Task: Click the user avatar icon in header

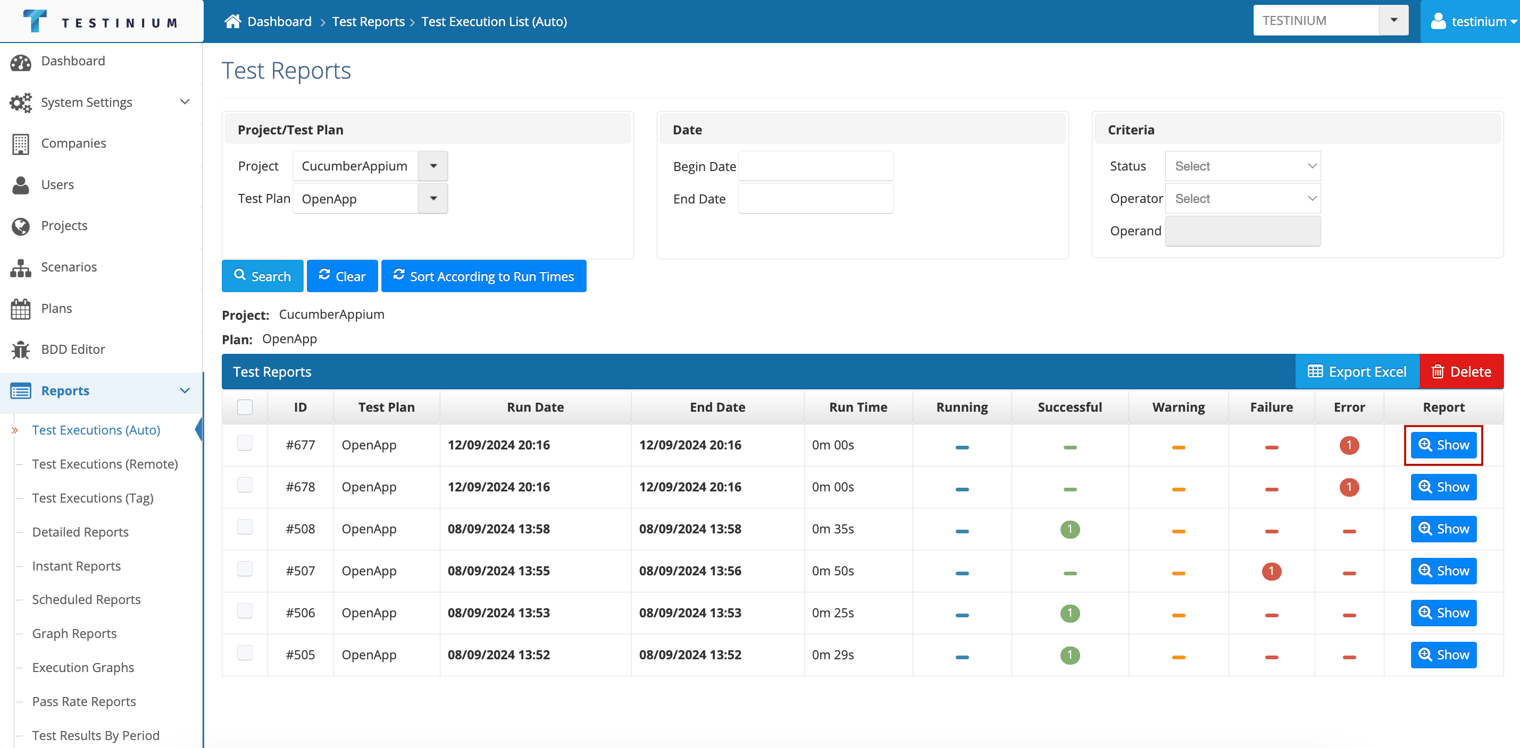Action: [x=1438, y=21]
